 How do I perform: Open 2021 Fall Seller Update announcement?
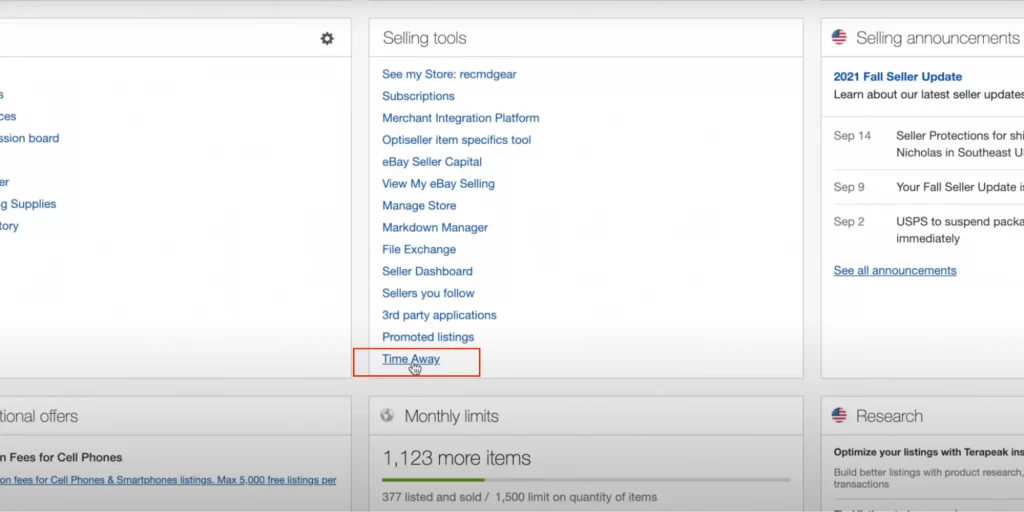coord(897,76)
